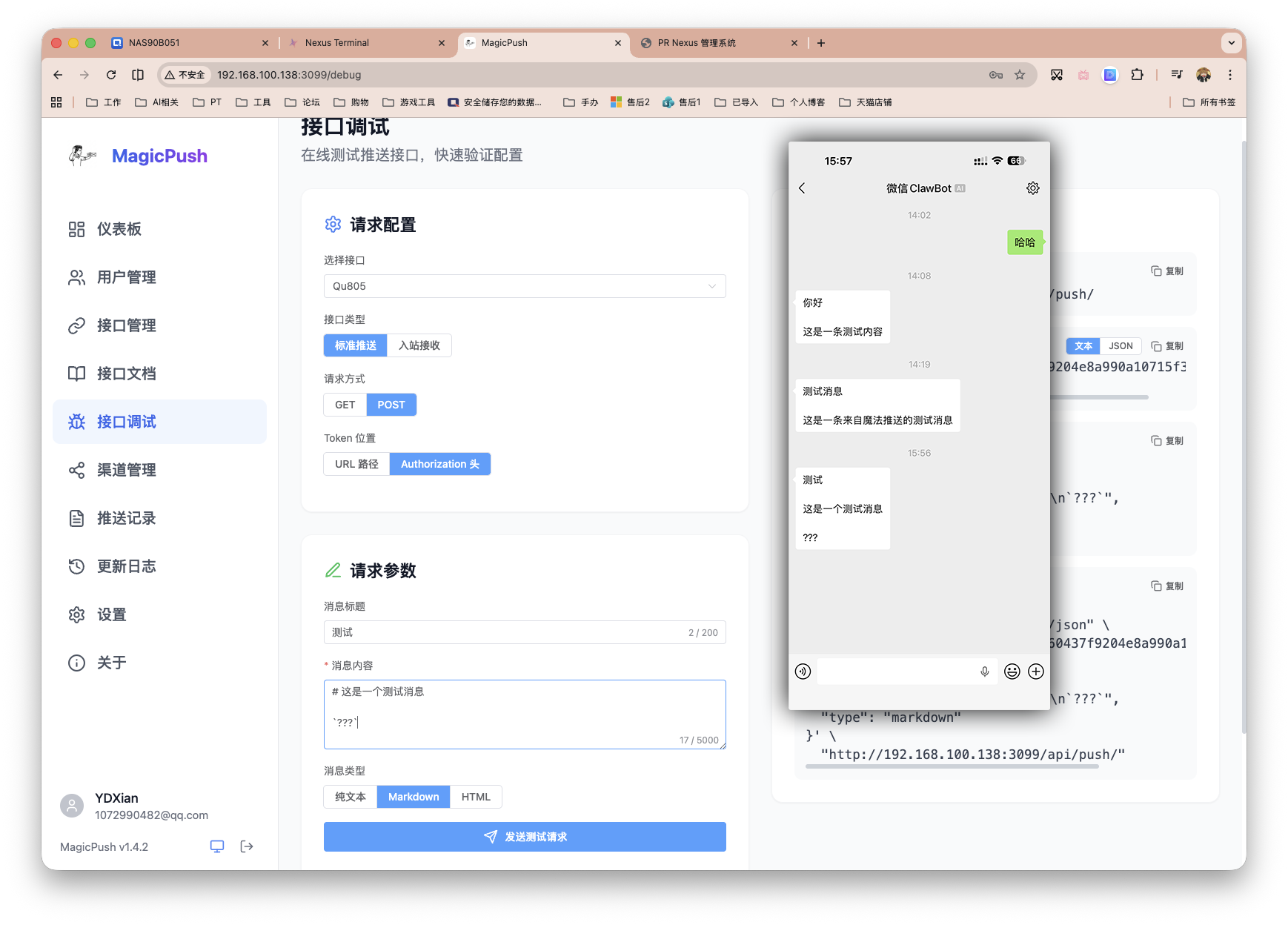The image size is (1288, 925).
Task: Click the plus icon in the chat input bar
Action: click(1036, 672)
